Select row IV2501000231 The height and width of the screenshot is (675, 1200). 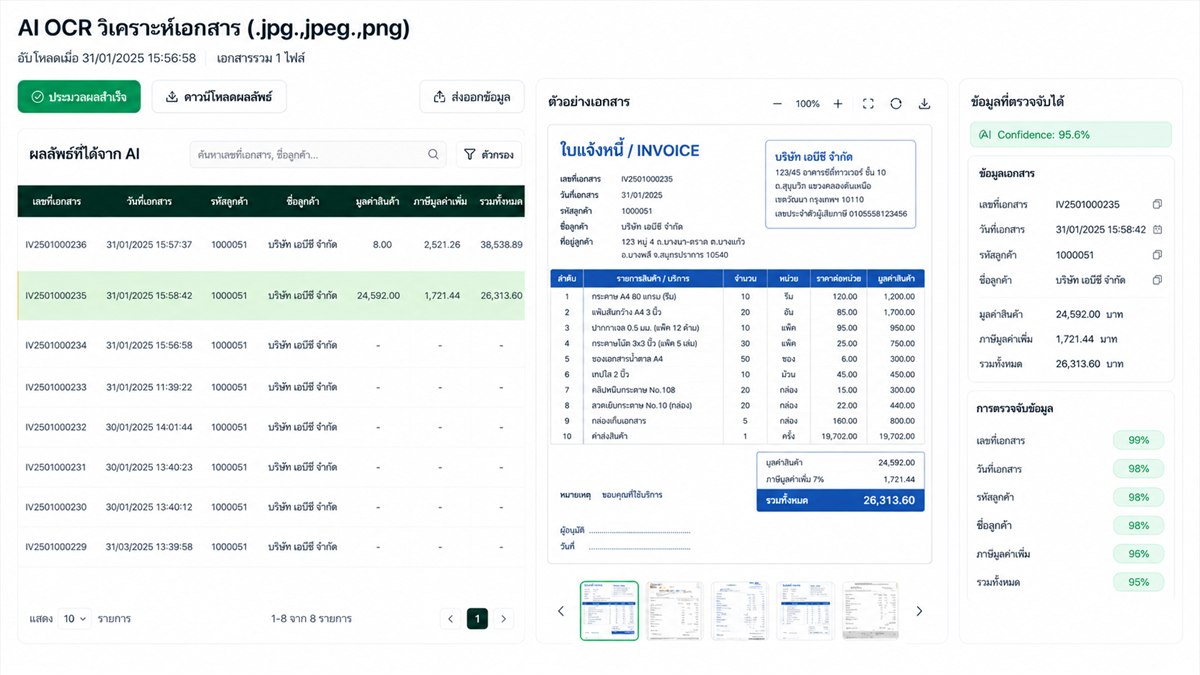[x=271, y=467]
